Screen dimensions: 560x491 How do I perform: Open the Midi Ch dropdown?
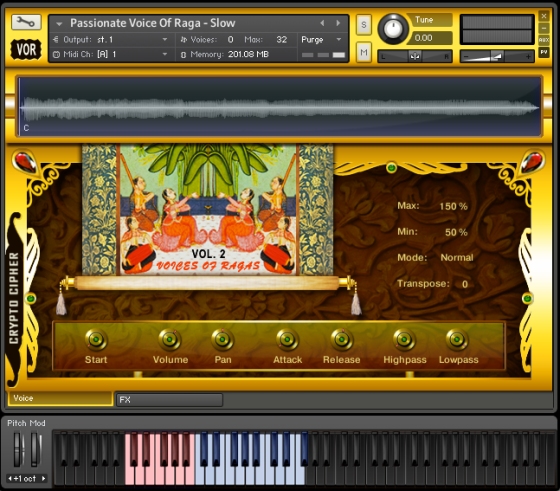pos(165,54)
